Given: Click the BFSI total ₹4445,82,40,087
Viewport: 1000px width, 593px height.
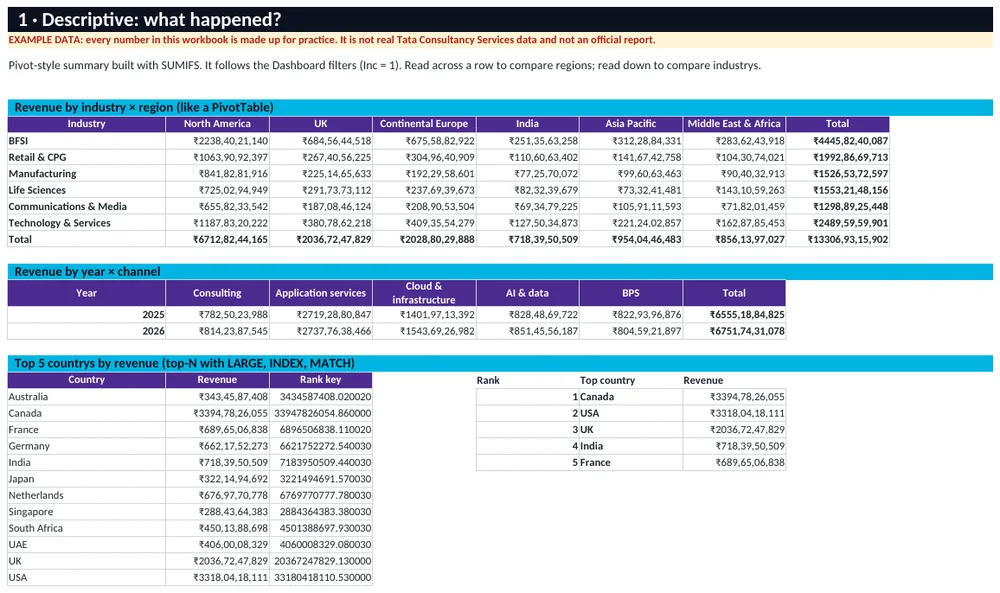Looking at the screenshot, I should 837,140.
